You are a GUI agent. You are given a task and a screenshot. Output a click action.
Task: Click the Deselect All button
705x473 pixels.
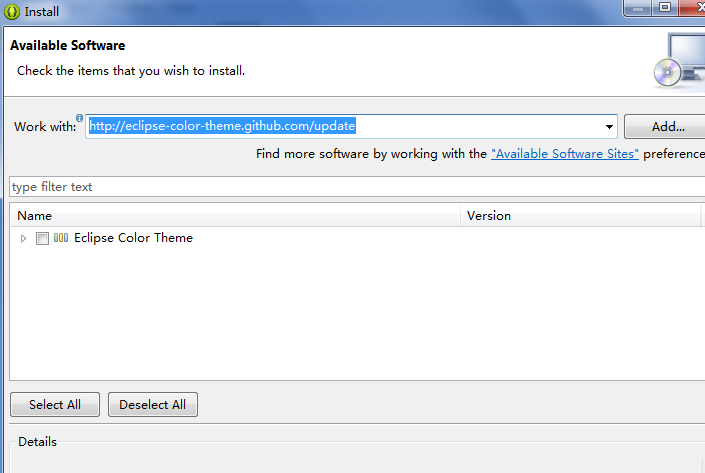[153, 405]
